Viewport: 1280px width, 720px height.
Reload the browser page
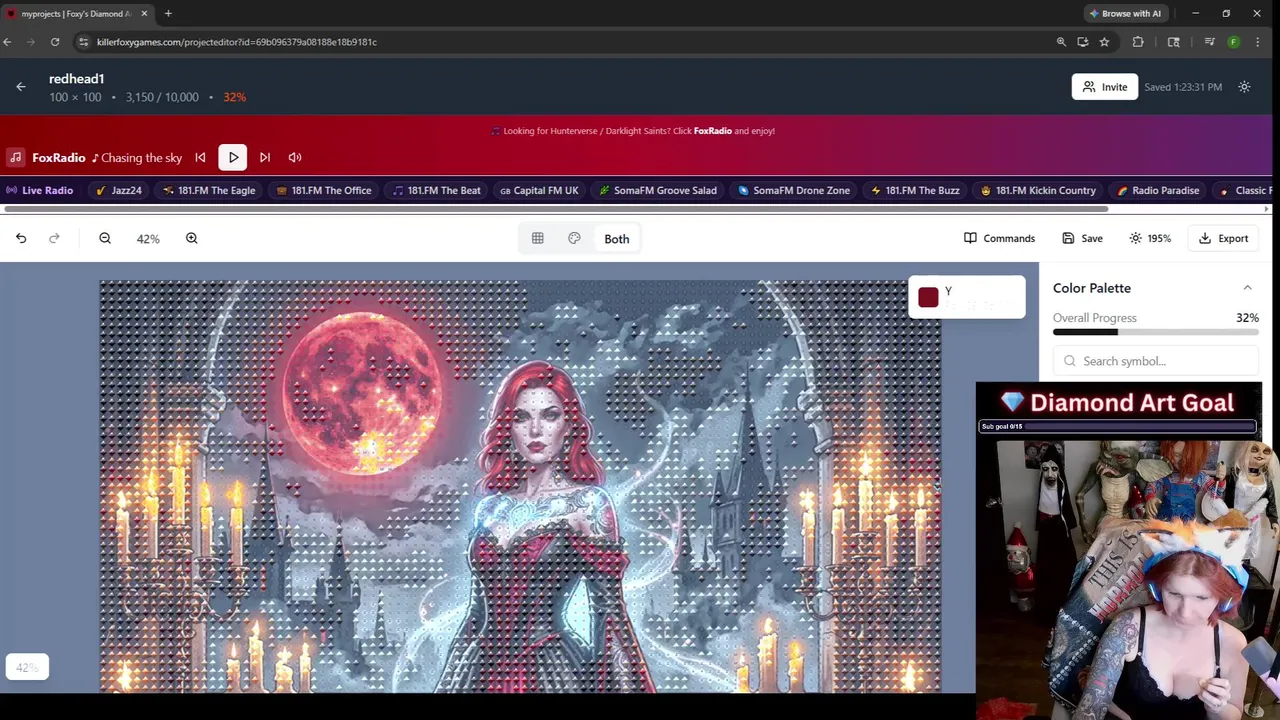pos(55,42)
